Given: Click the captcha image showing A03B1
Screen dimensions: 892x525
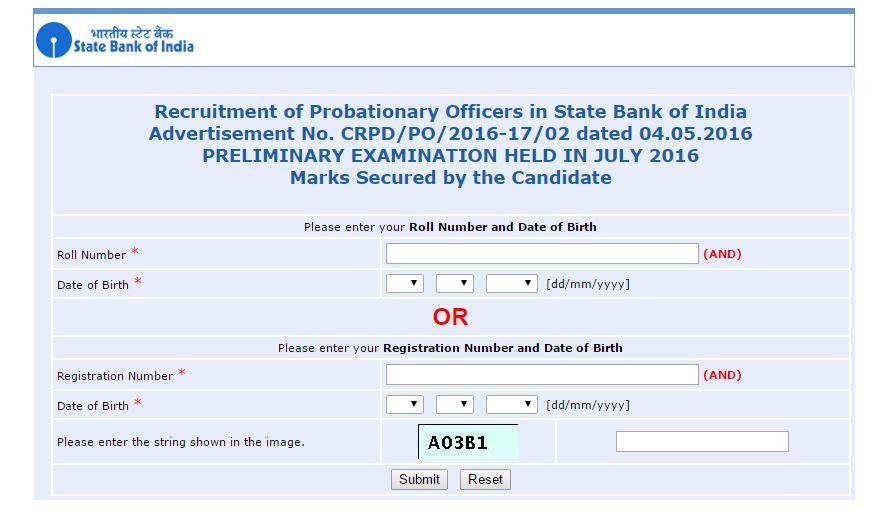Looking at the screenshot, I should pyautogui.click(x=468, y=442).
